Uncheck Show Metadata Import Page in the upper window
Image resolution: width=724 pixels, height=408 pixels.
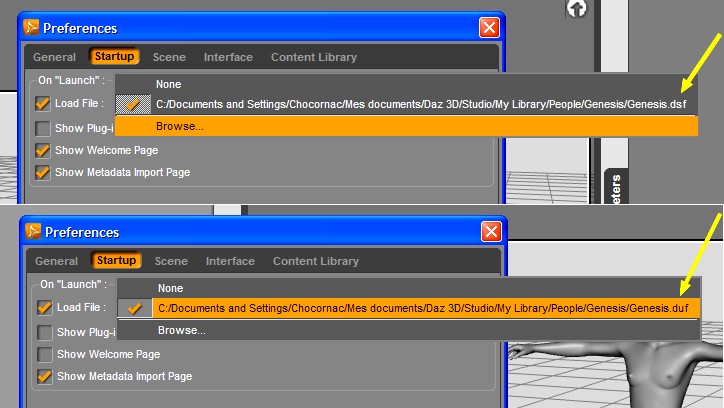point(42,173)
